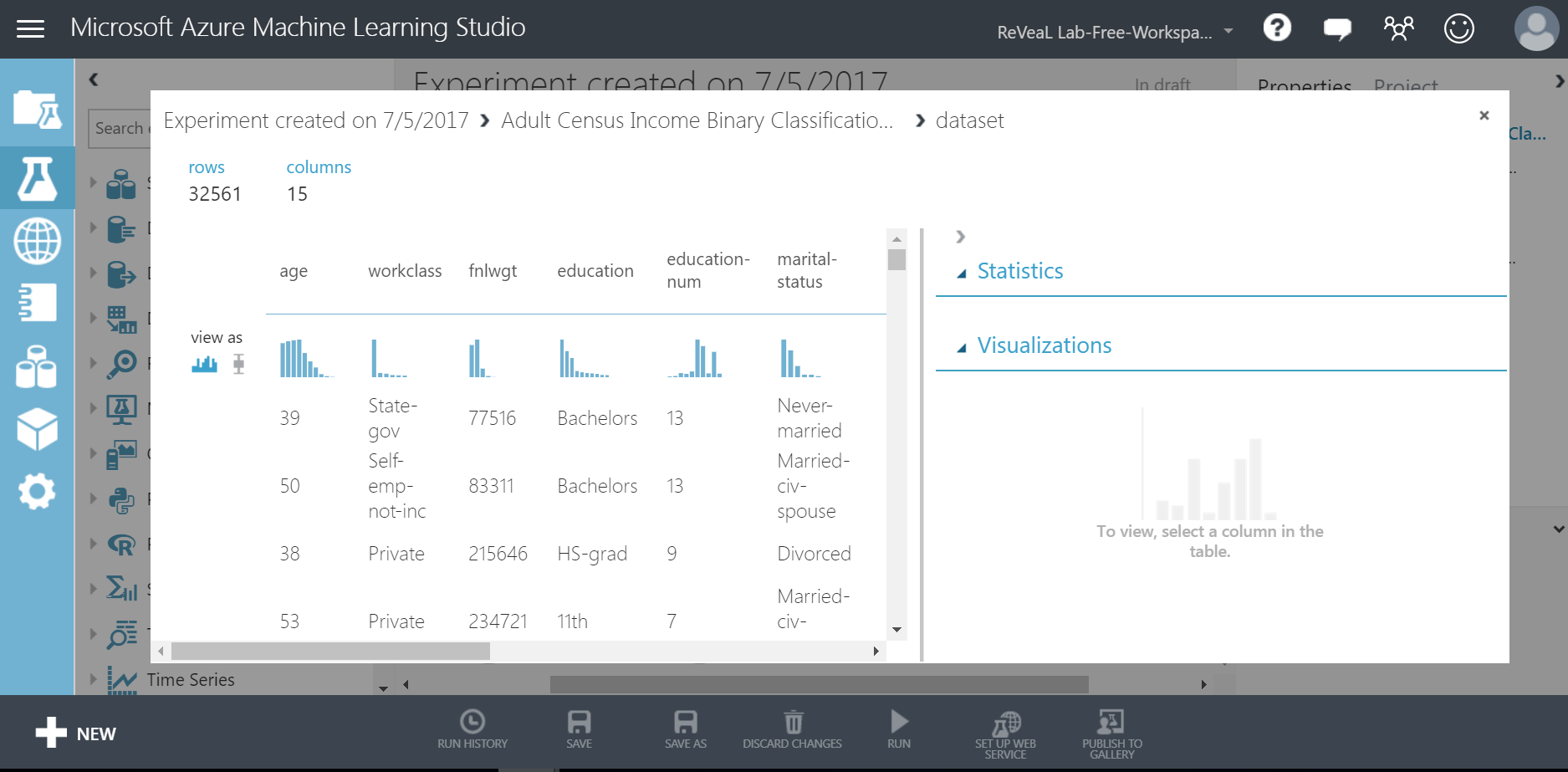Open the community people icon
The width and height of the screenshot is (1568, 772).
(1398, 28)
